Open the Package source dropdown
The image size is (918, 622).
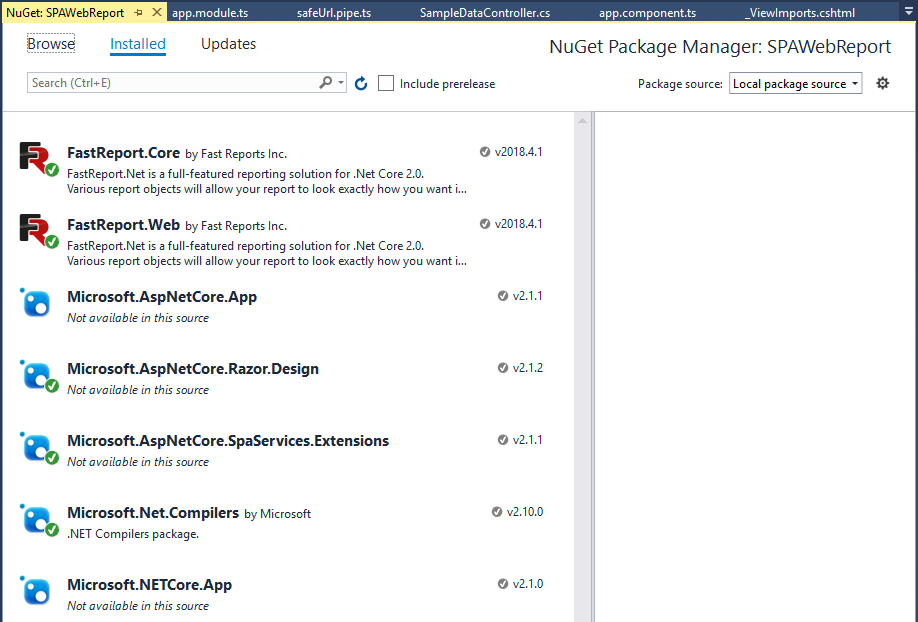795,83
